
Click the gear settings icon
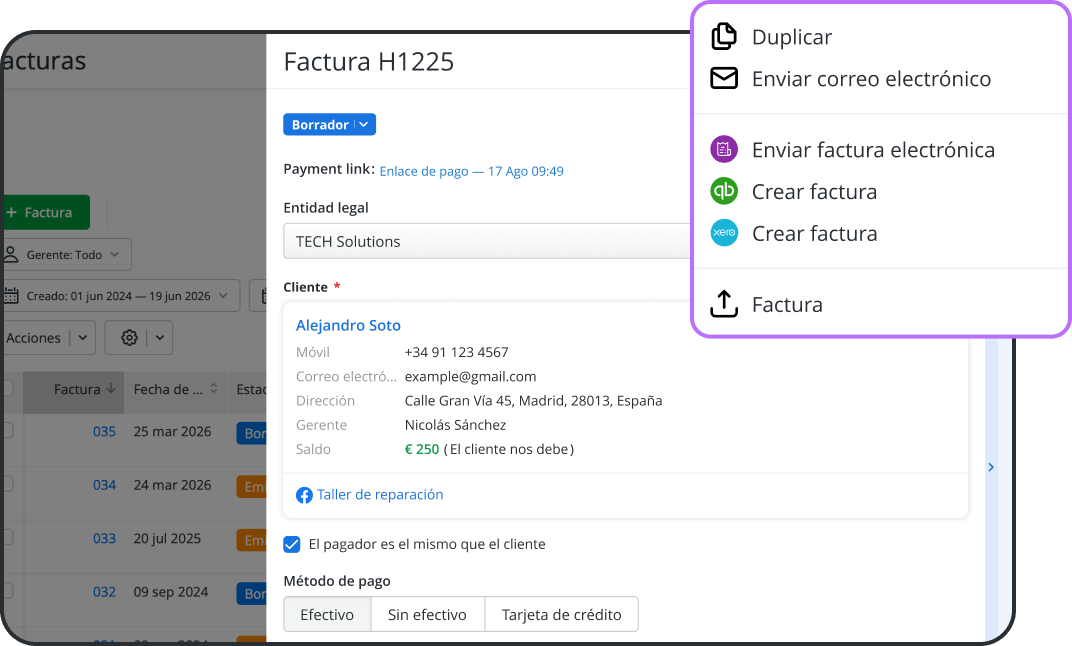129,338
